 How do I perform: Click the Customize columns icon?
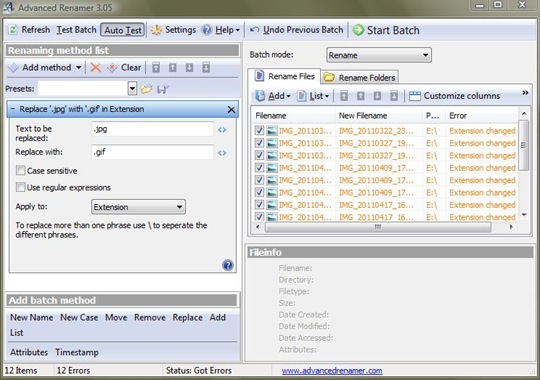click(415, 96)
